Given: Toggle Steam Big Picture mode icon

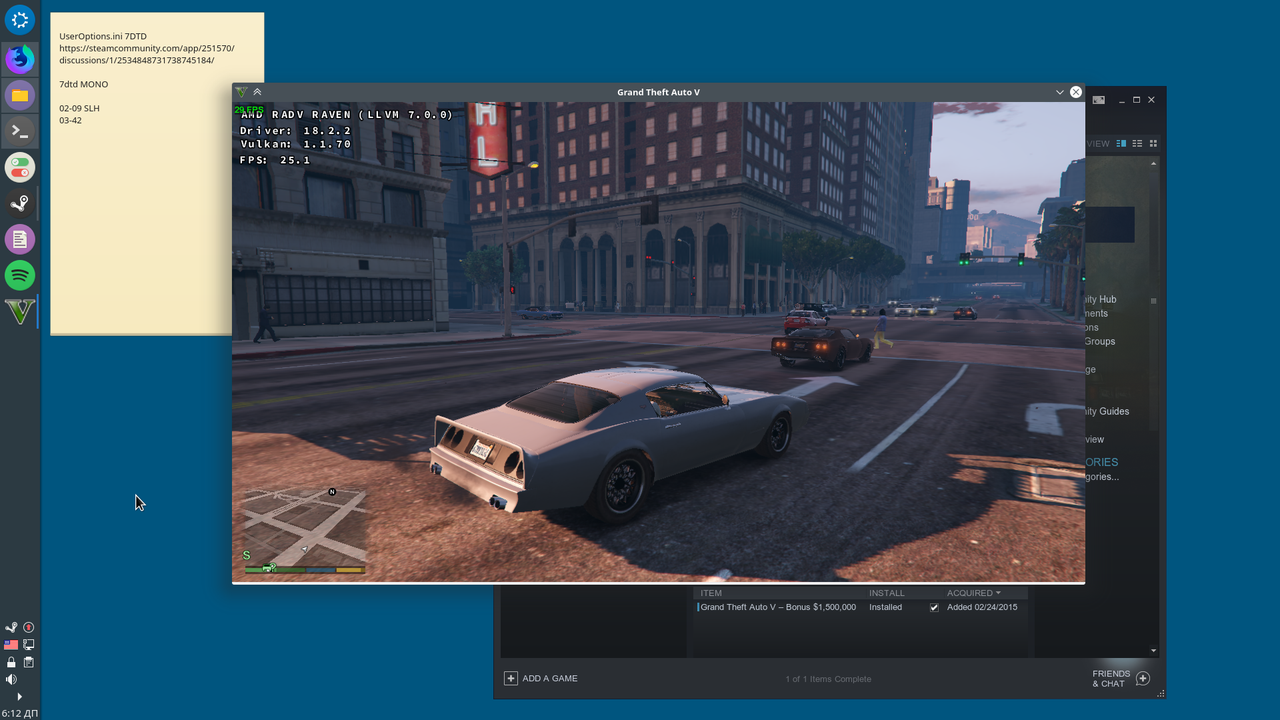Looking at the screenshot, I should 1098,100.
